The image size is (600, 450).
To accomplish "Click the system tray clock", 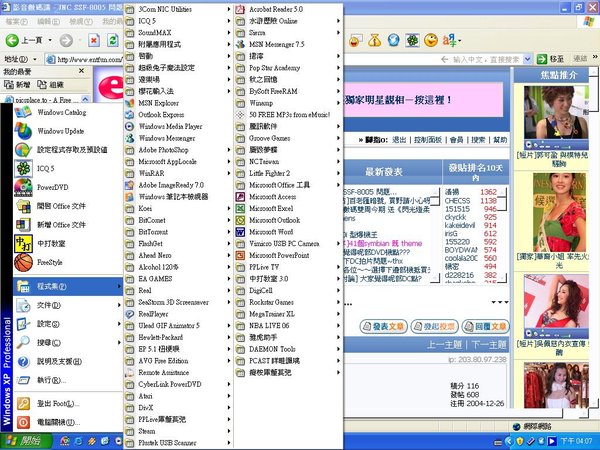I will coord(577,441).
